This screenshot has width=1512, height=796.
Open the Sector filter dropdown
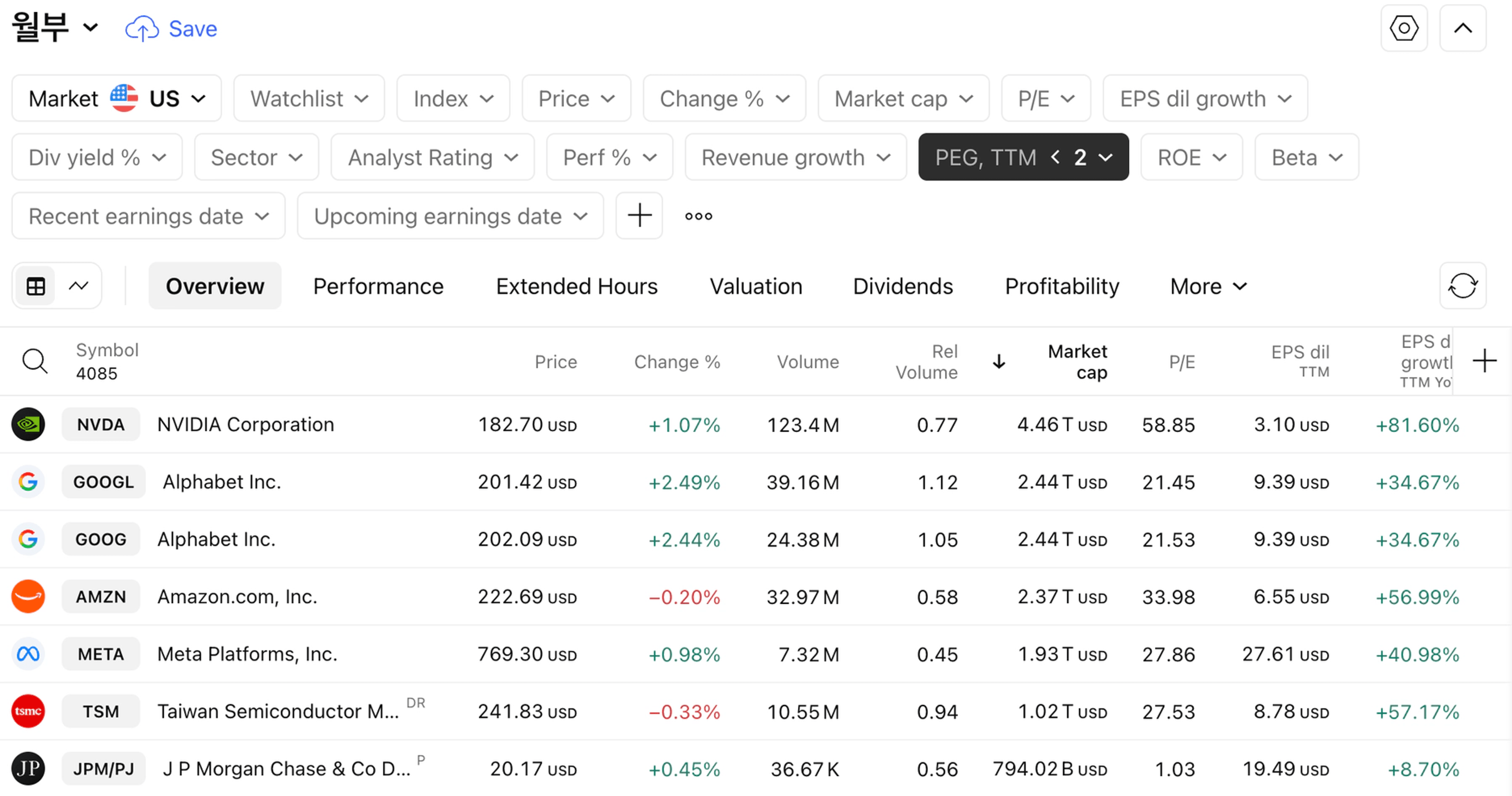tap(256, 157)
